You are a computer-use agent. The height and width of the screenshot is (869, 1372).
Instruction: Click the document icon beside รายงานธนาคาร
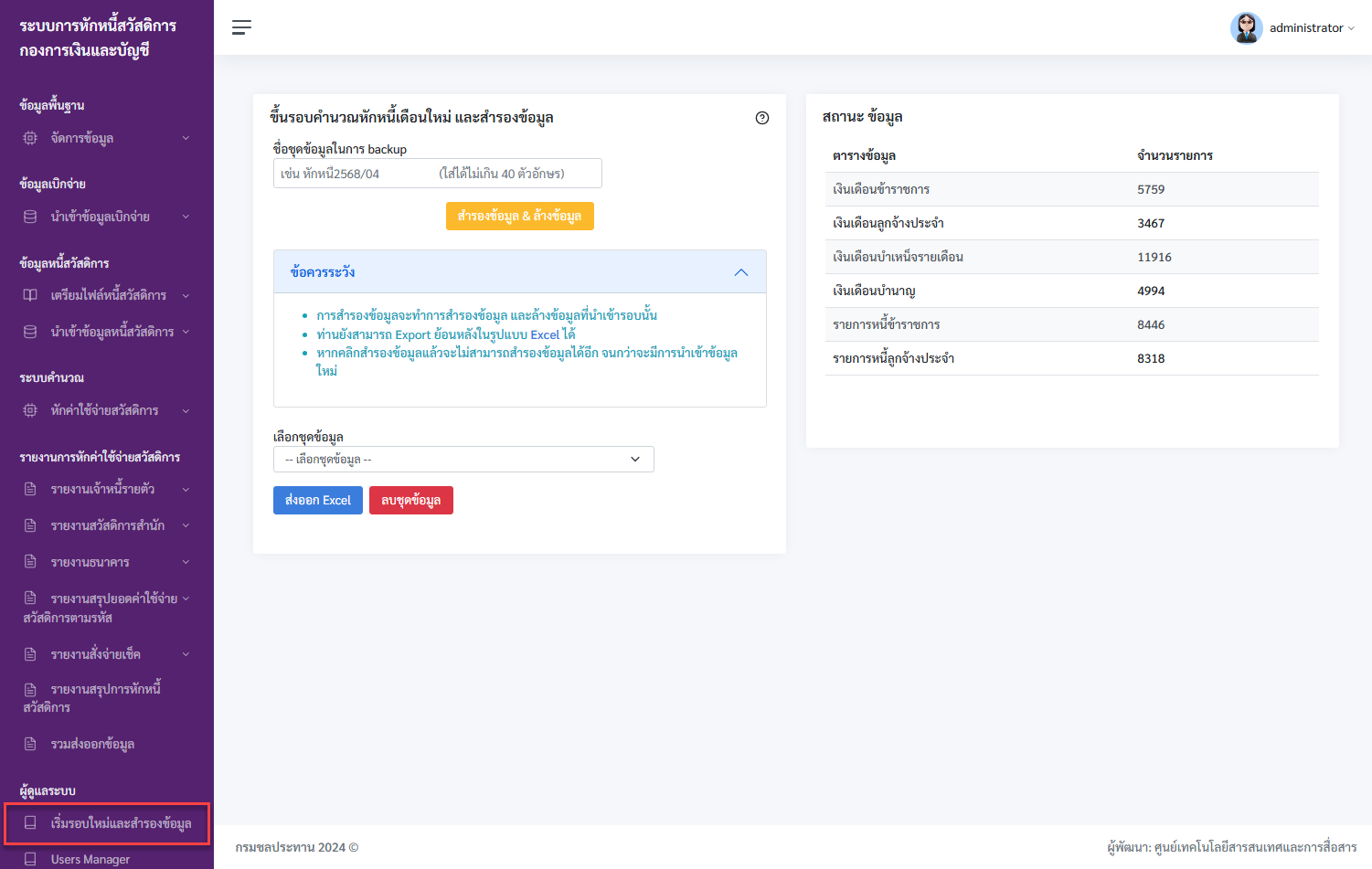[30, 562]
